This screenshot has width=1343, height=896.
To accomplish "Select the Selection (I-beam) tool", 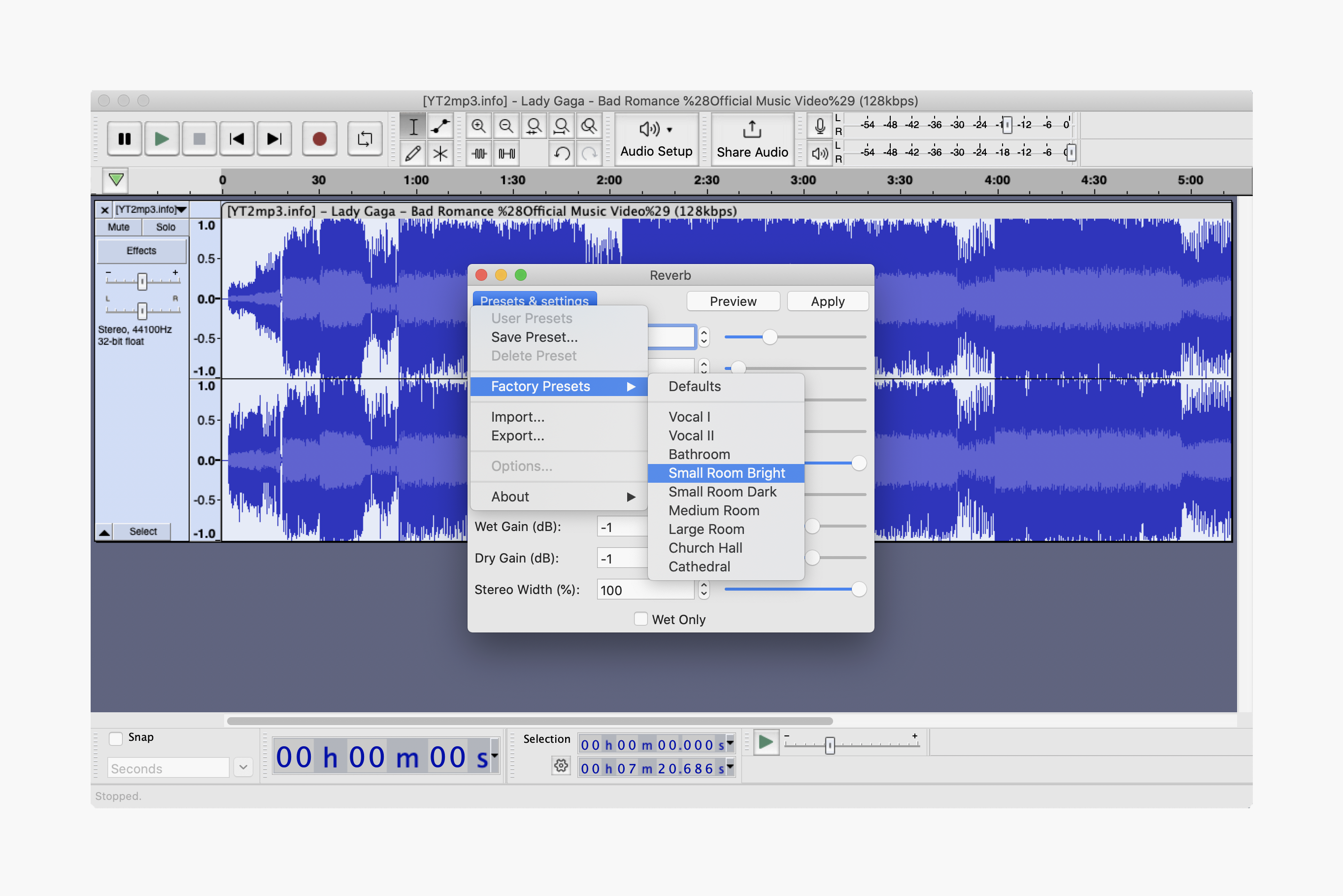I will [x=413, y=126].
